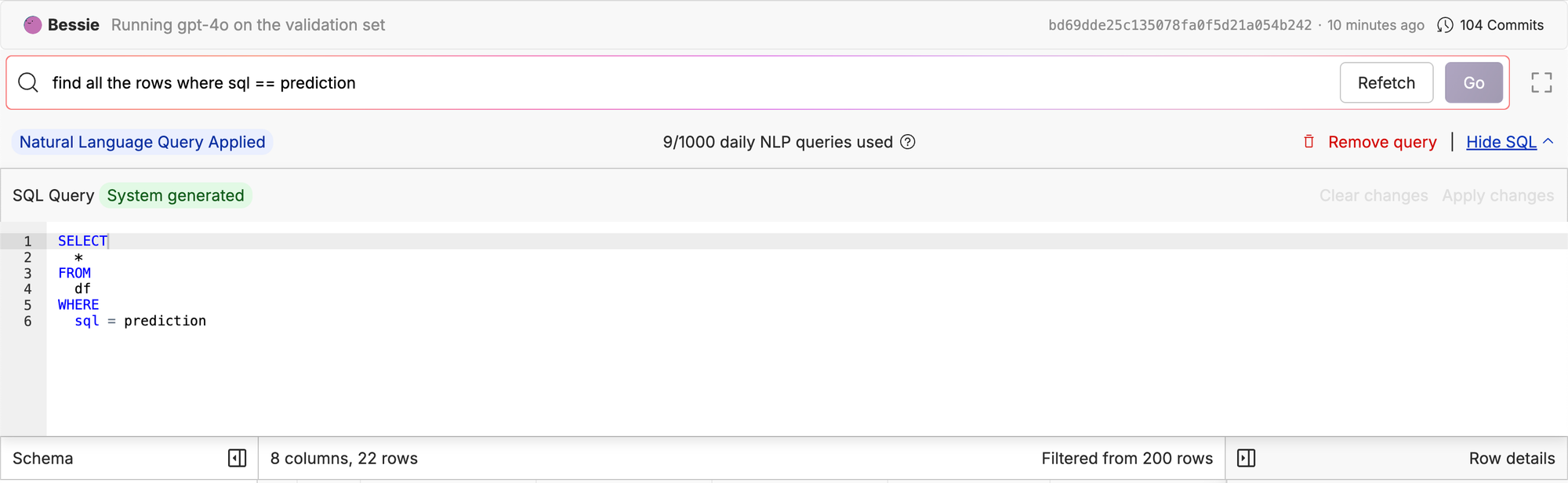Click the NLP queries help icon
1568x483 pixels.
click(908, 142)
